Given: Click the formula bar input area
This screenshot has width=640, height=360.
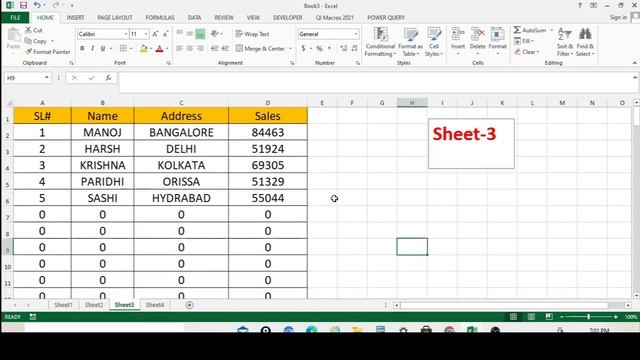Looking at the screenshot, I should point(375,82).
